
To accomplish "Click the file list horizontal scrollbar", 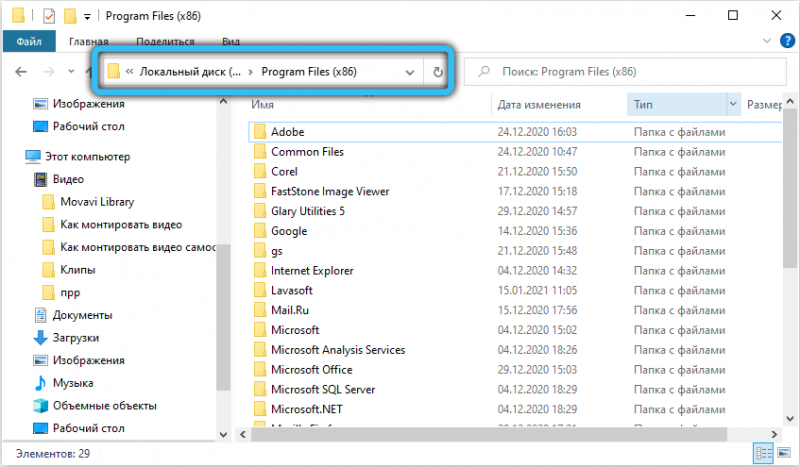I will 489,434.
